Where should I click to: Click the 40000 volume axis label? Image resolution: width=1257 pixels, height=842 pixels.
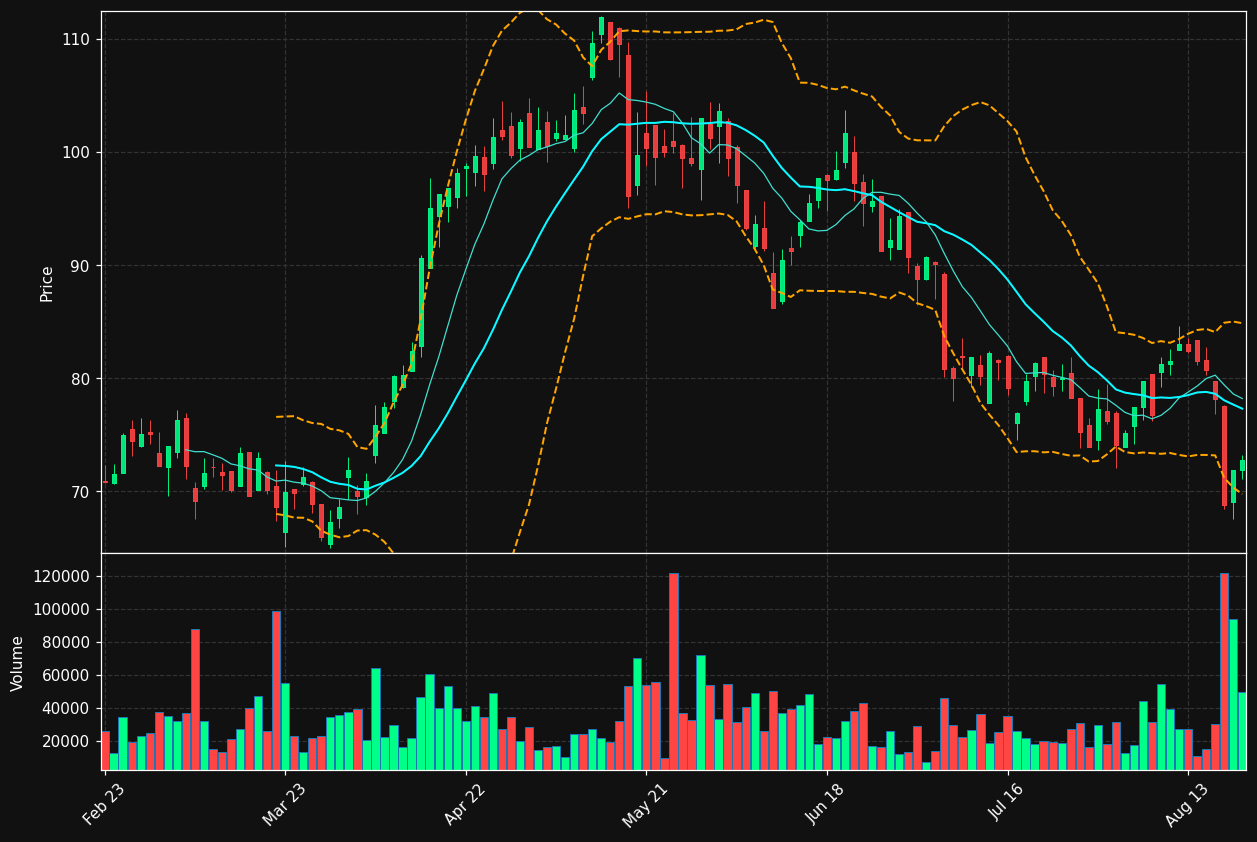tap(68, 708)
